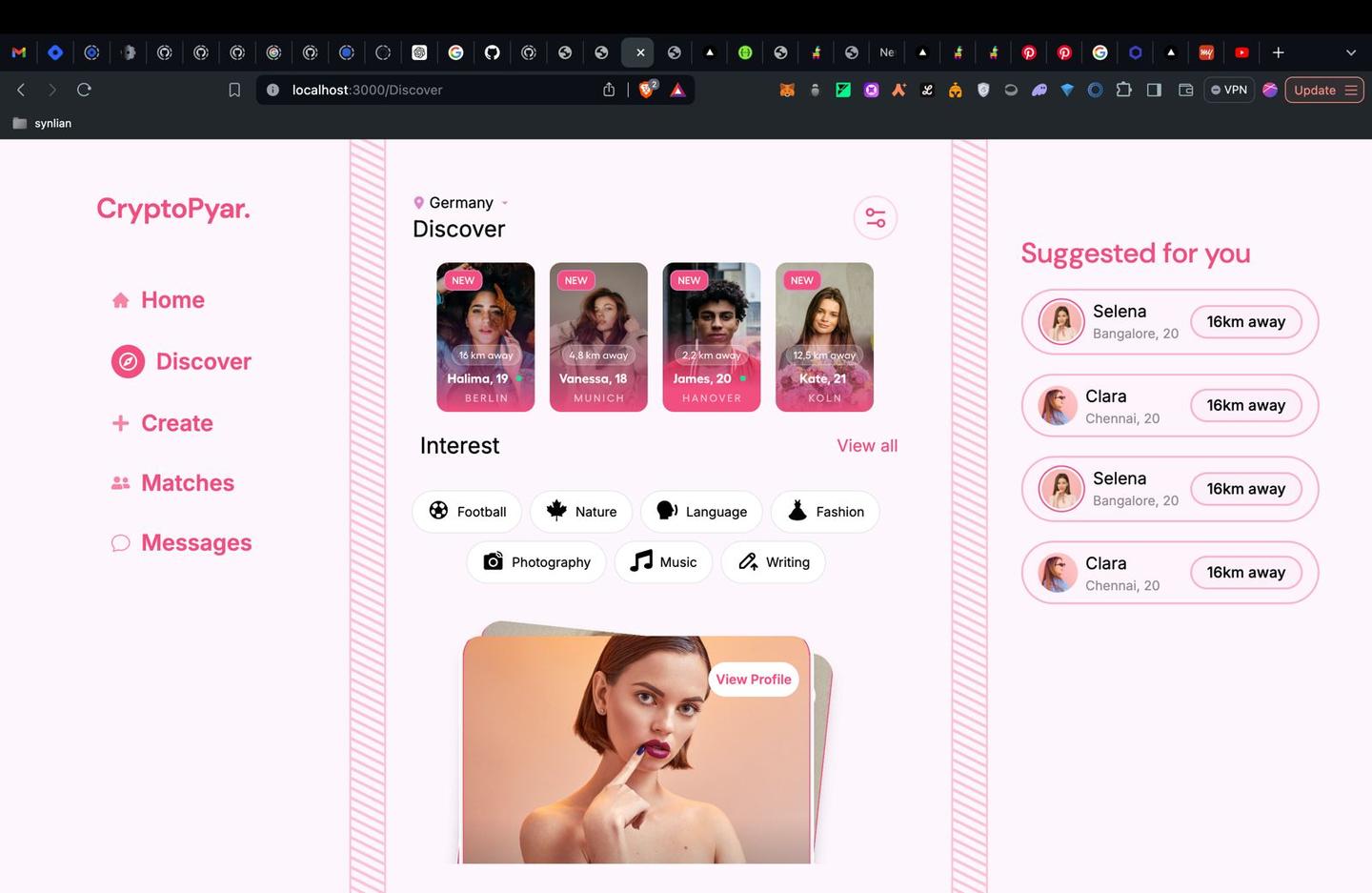Open the filter settings slider icon
The image size is (1372, 893).
[876, 218]
